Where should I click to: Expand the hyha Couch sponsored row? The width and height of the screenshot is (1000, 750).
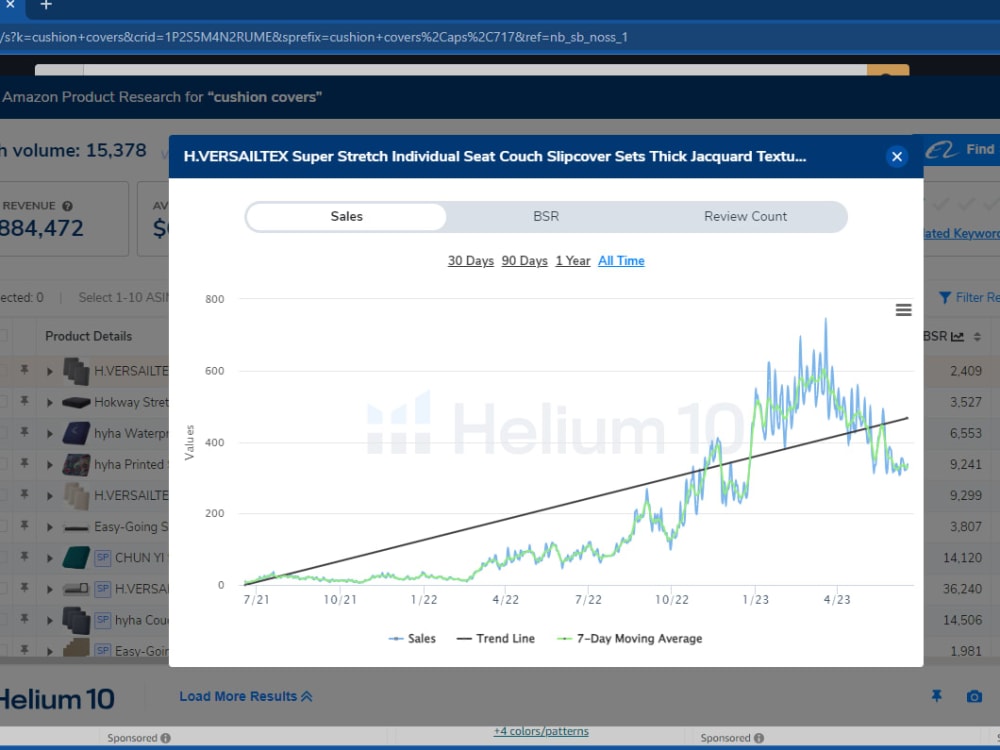[x=50, y=621]
